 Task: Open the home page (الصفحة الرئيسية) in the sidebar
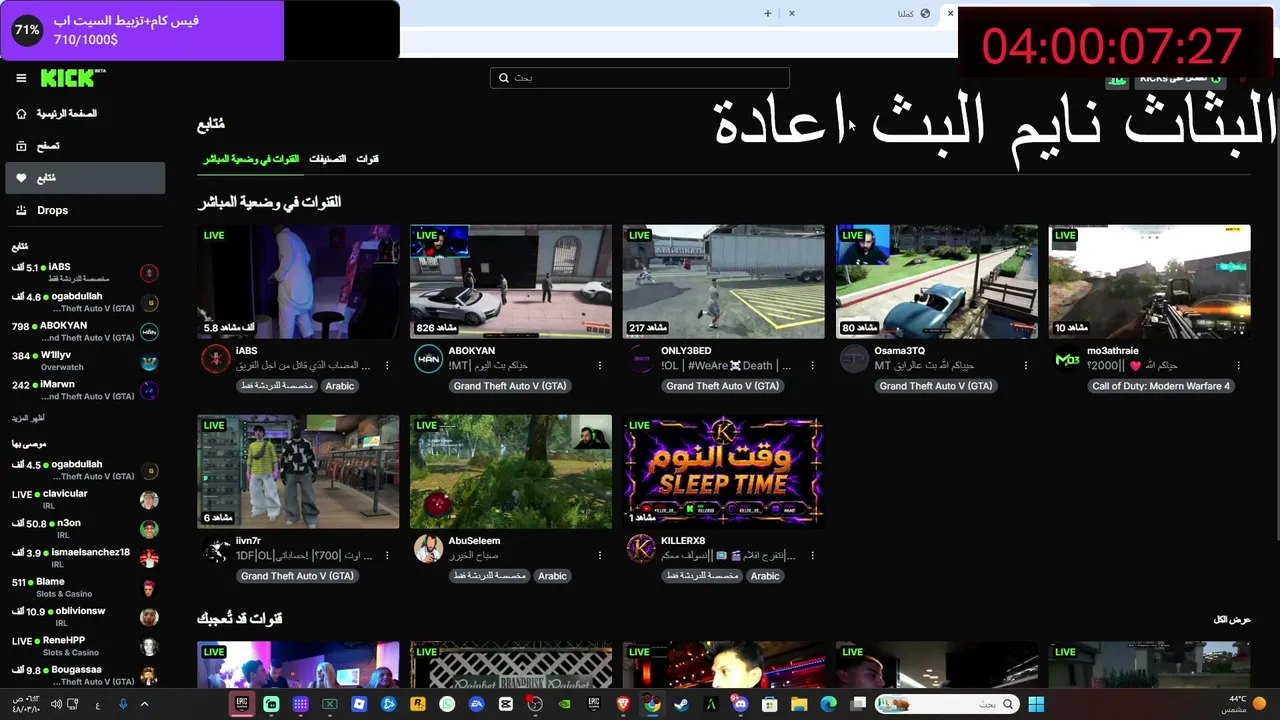(85, 114)
